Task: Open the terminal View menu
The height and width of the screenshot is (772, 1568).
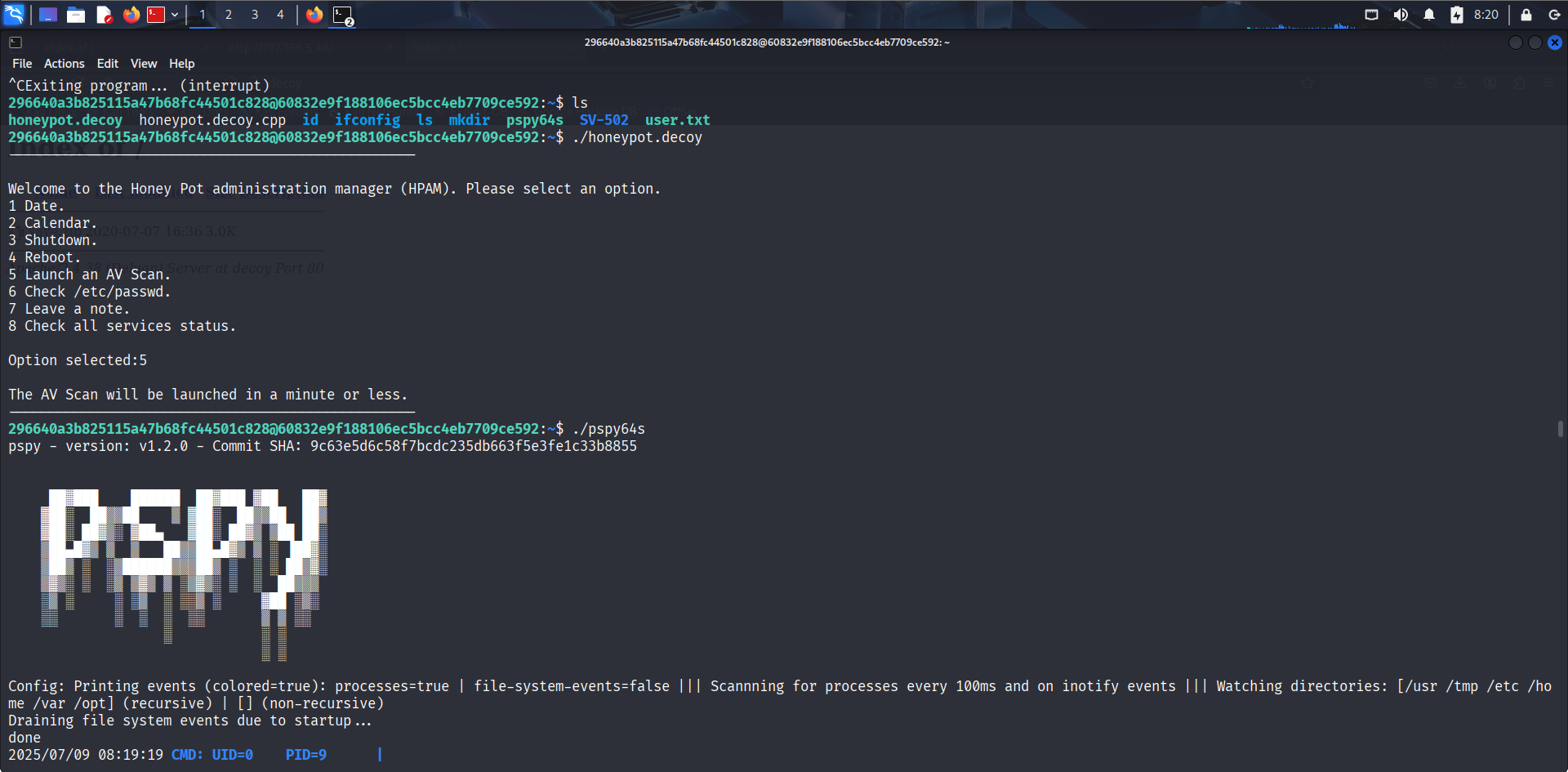Action: click(144, 64)
